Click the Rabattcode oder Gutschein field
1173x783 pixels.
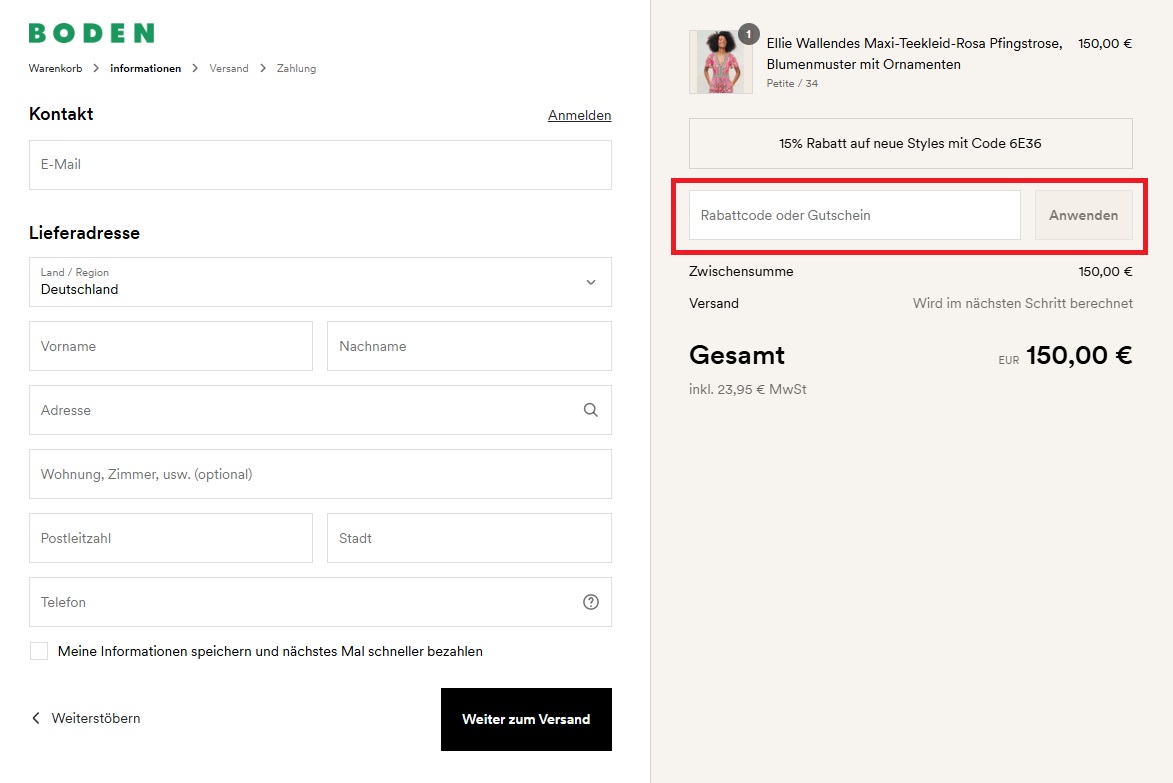[854, 215]
